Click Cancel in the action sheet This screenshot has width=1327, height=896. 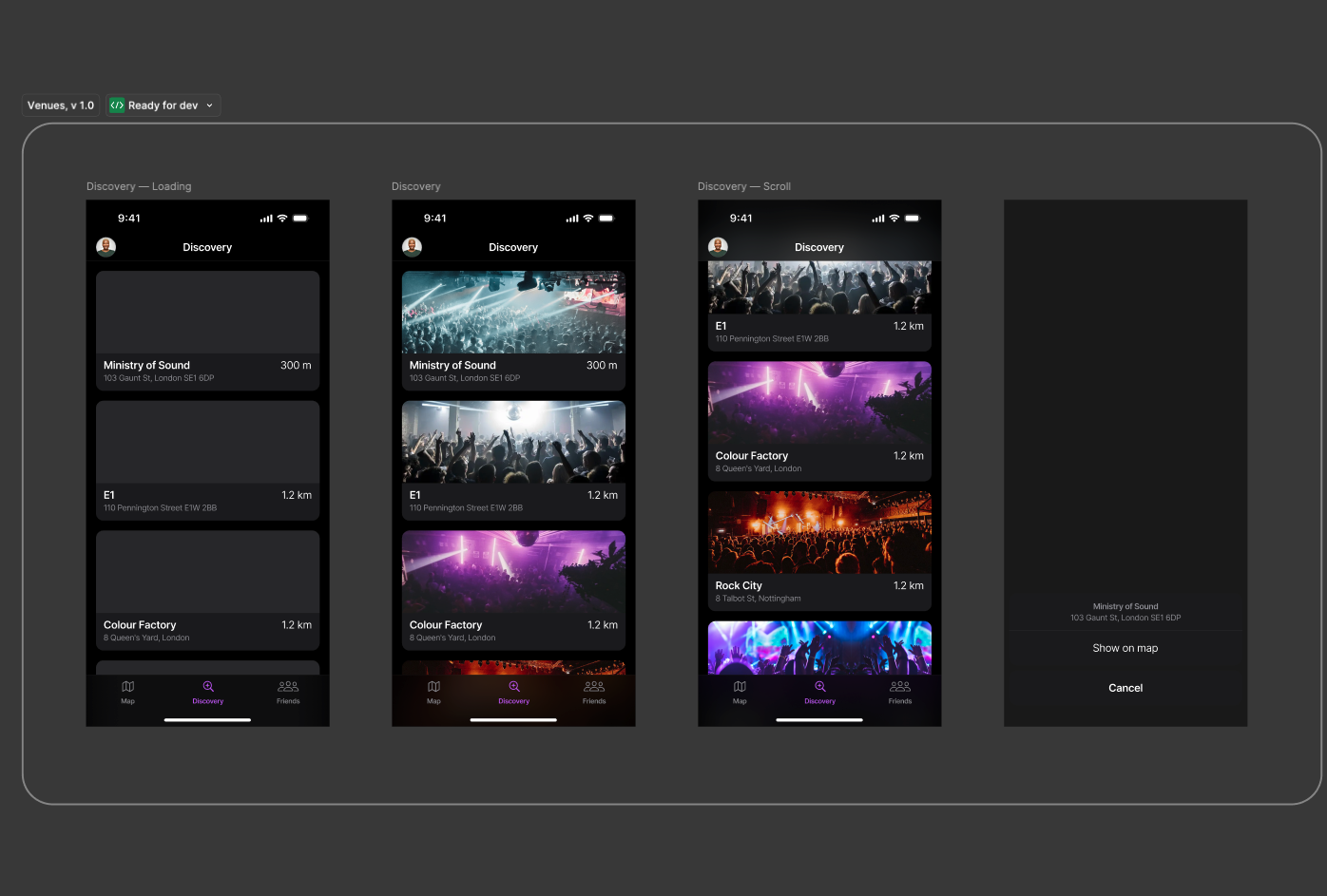[x=1125, y=688]
